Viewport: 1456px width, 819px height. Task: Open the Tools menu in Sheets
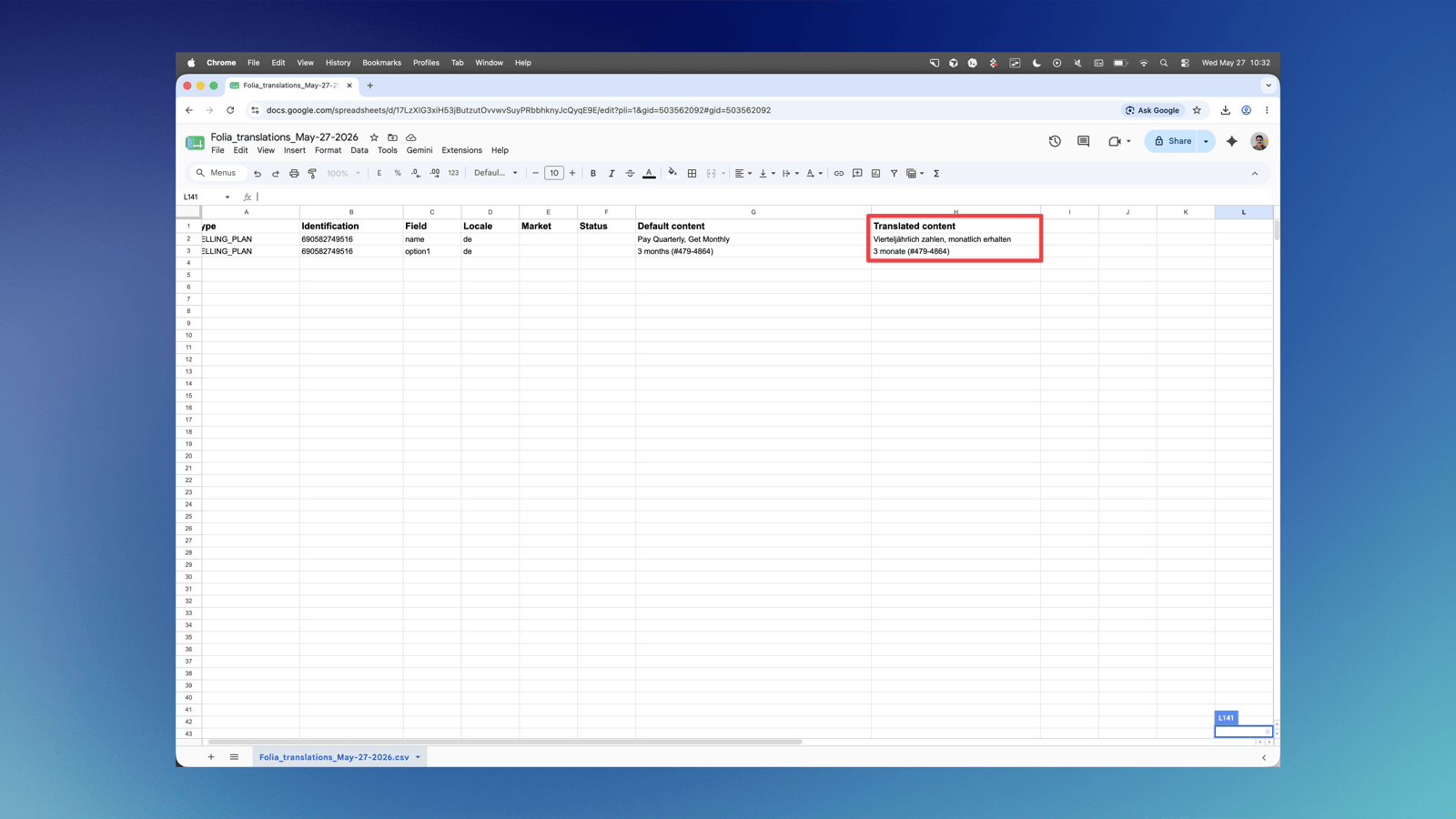[388, 150]
